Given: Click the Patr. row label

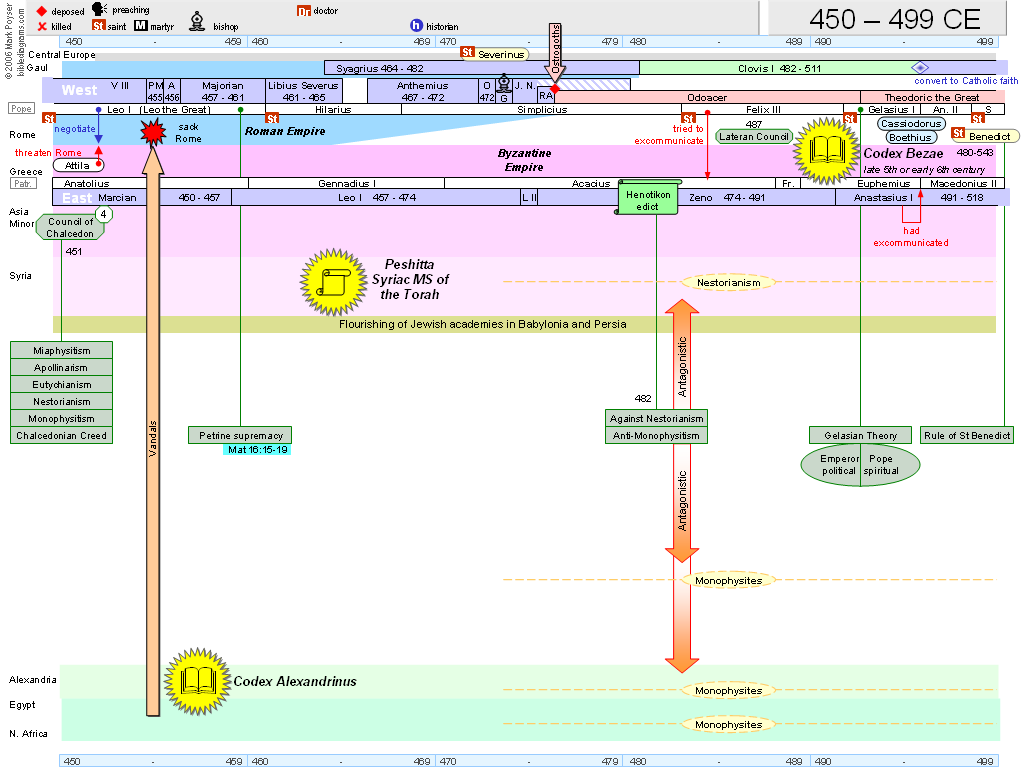Looking at the screenshot, I should coord(21,184).
